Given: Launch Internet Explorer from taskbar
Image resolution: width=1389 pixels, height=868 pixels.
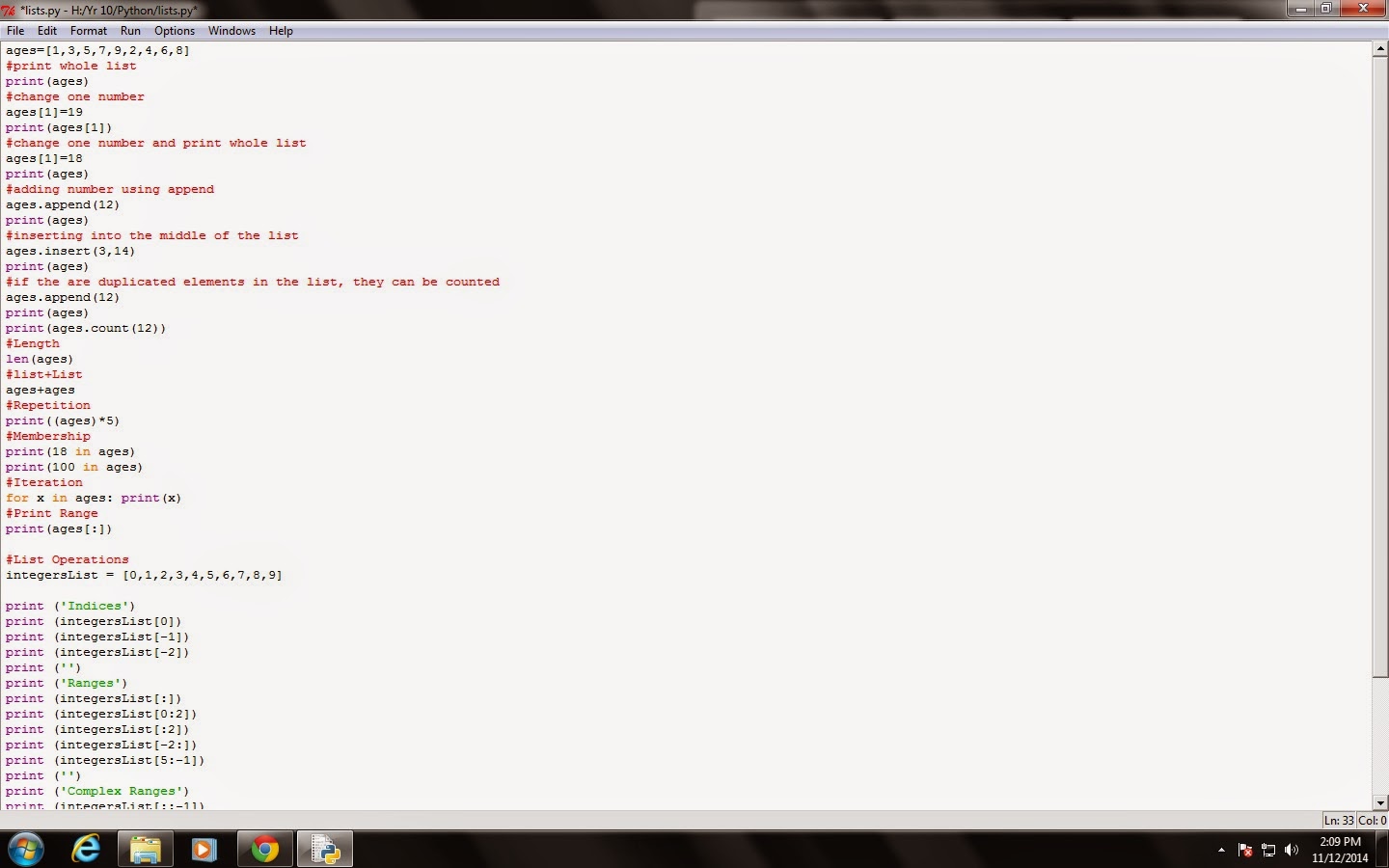Looking at the screenshot, I should (x=87, y=850).
